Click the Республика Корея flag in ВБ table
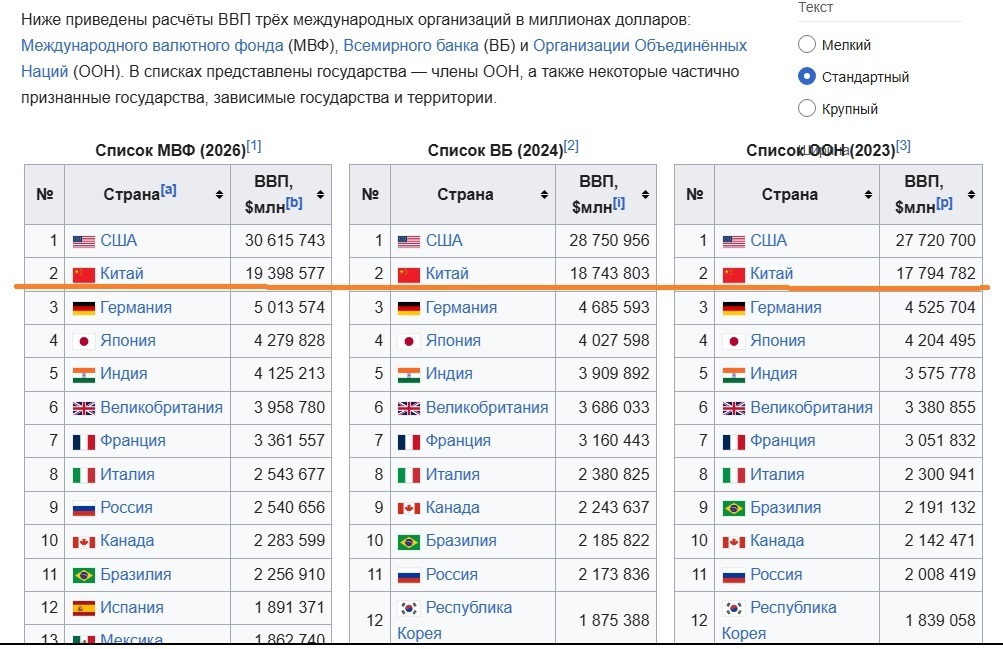The width and height of the screenshot is (1003, 649). point(409,608)
